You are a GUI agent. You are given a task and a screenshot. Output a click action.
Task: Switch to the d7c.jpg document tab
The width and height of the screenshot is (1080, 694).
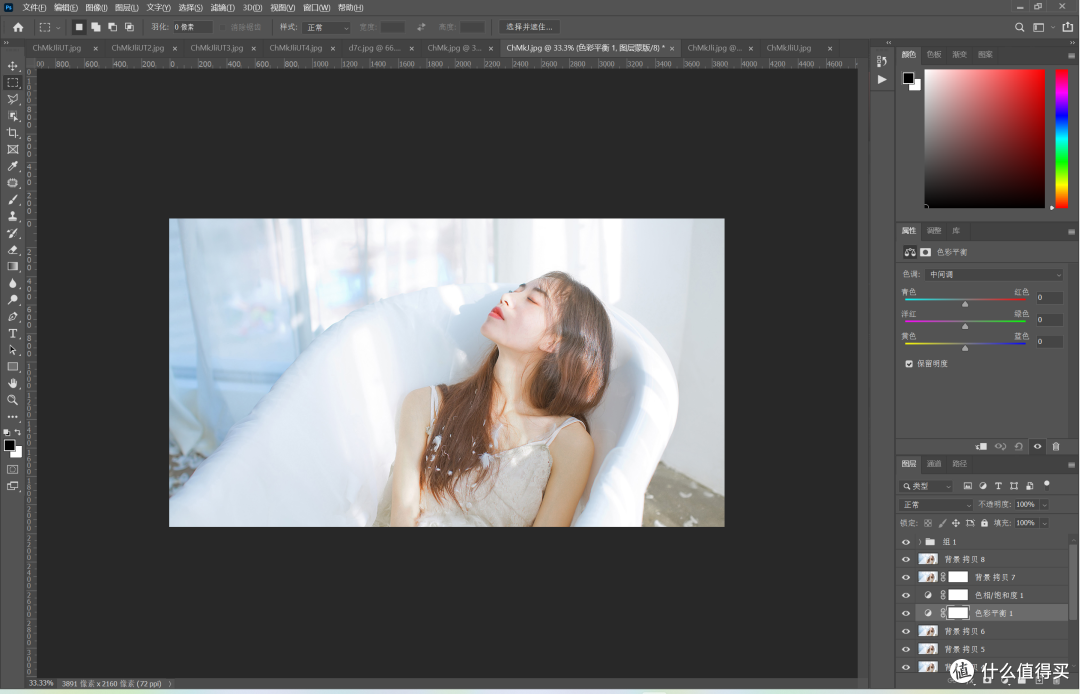(374, 48)
